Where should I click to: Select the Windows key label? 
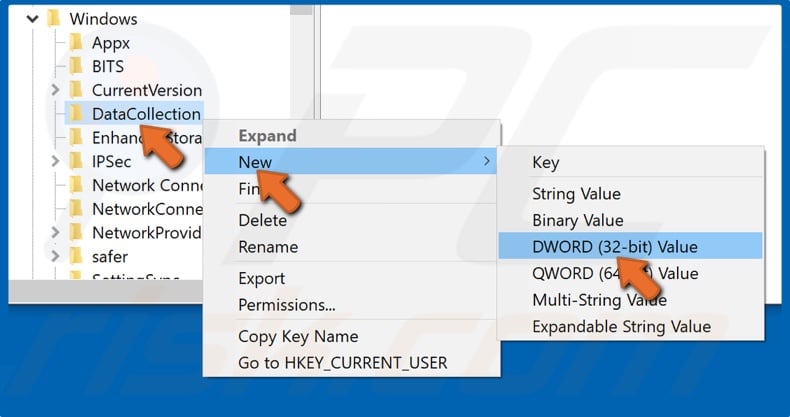103,19
